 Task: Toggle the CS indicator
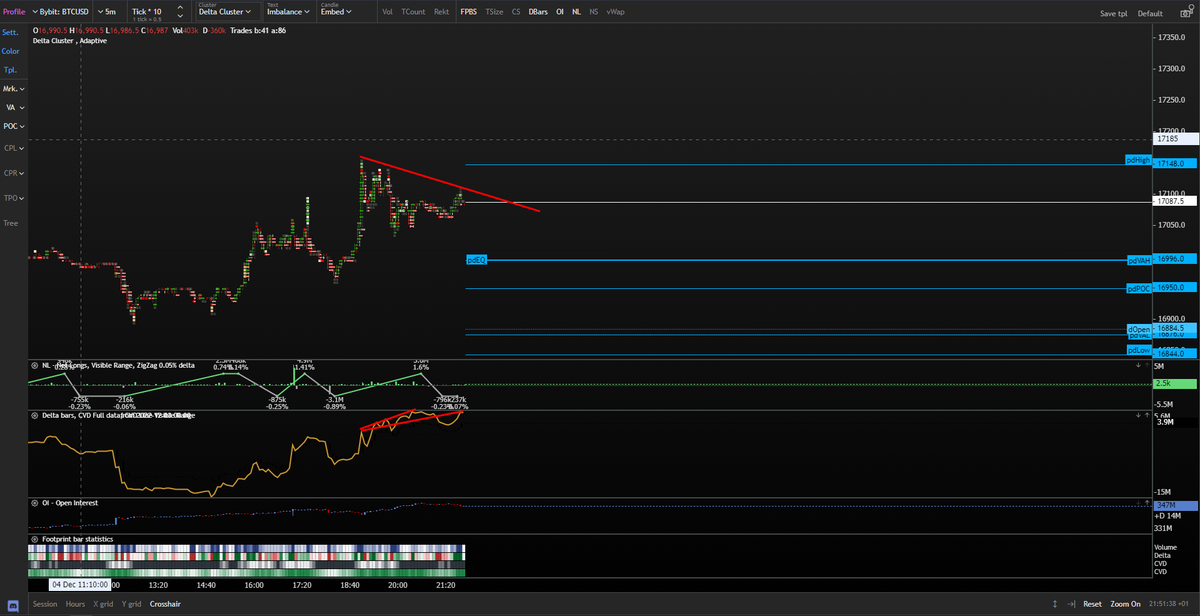click(515, 12)
